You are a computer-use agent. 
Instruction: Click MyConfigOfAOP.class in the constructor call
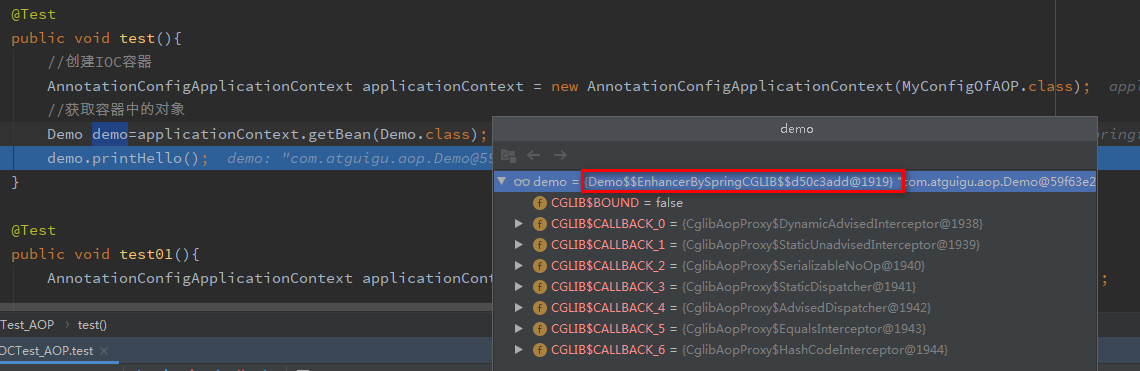(987, 86)
